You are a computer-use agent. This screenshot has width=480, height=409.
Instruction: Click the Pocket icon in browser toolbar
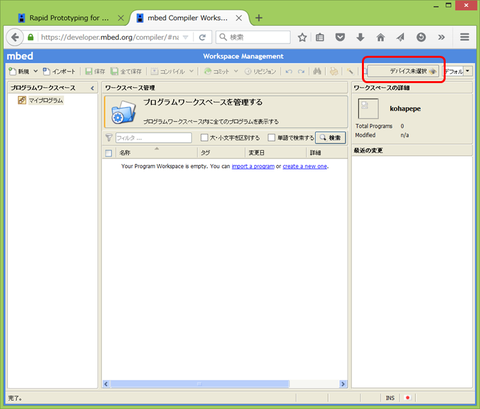pyautogui.click(x=340, y=37)
